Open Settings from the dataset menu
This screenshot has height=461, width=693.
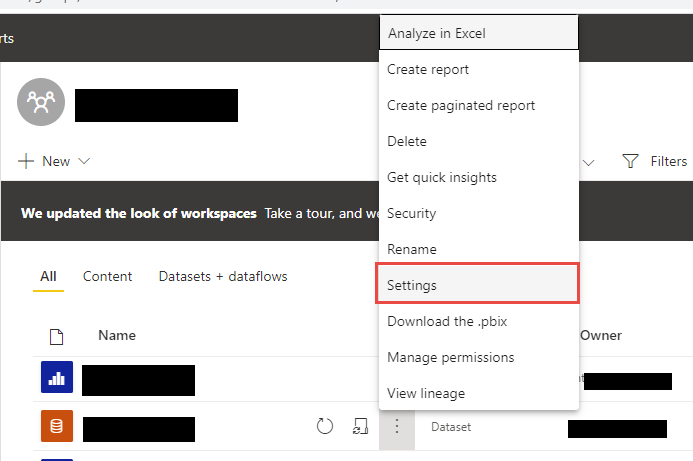(x=412, y=285)
